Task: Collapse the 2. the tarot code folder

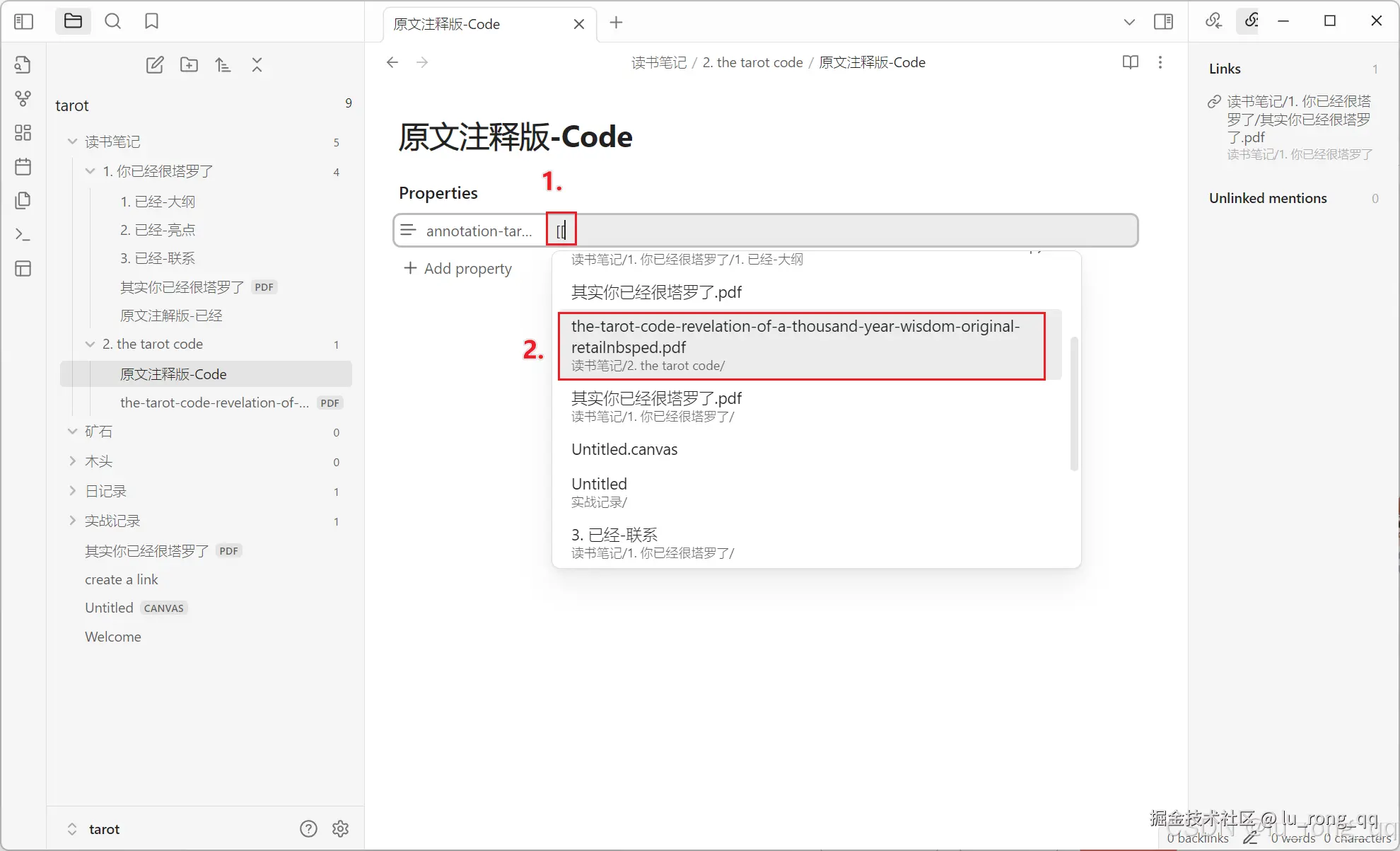Action: (x=90, y=344)
